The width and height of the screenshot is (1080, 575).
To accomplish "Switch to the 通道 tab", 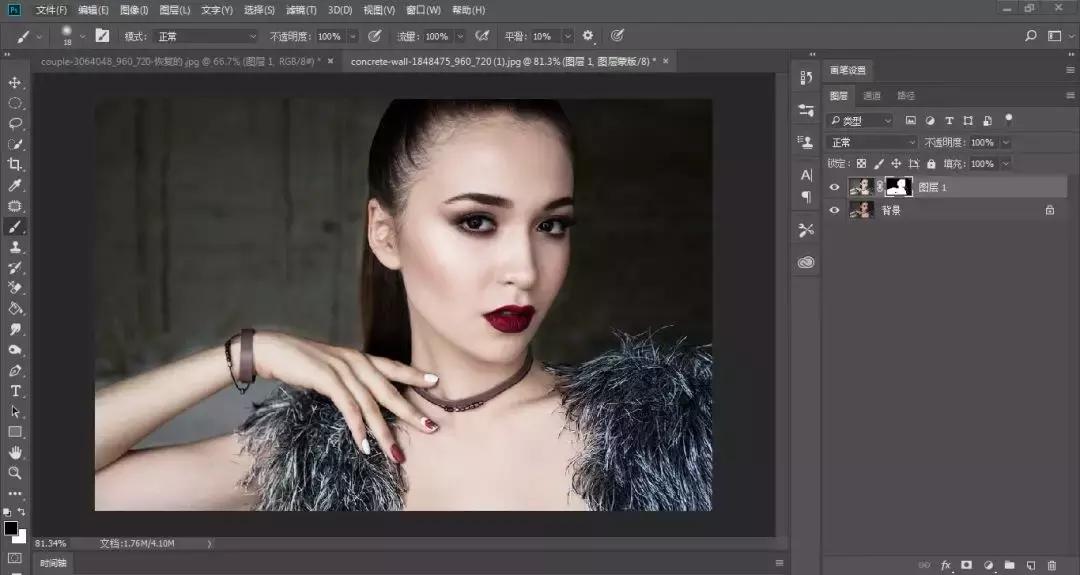I will (872, 96).
